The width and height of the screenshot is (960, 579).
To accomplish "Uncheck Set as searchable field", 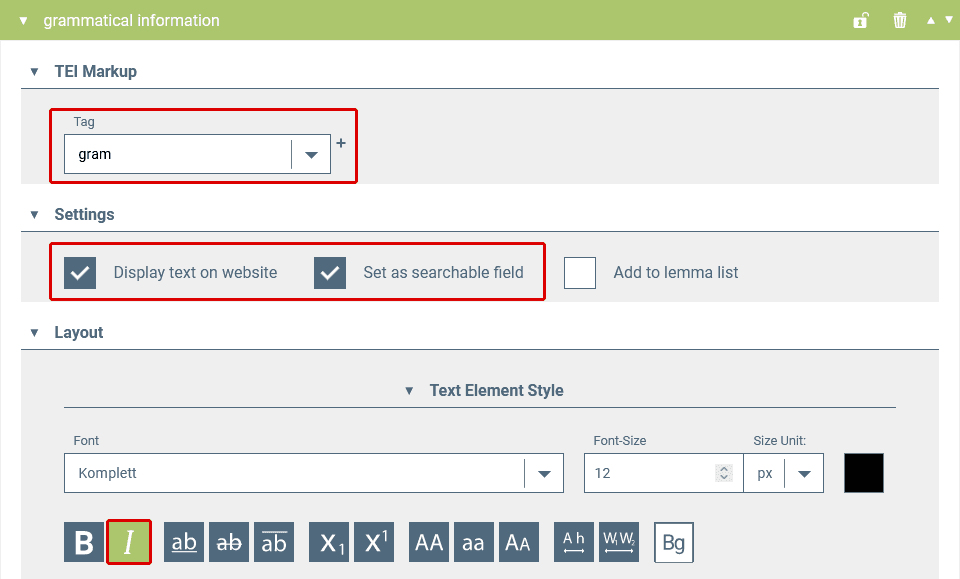I will pos(330,272).
